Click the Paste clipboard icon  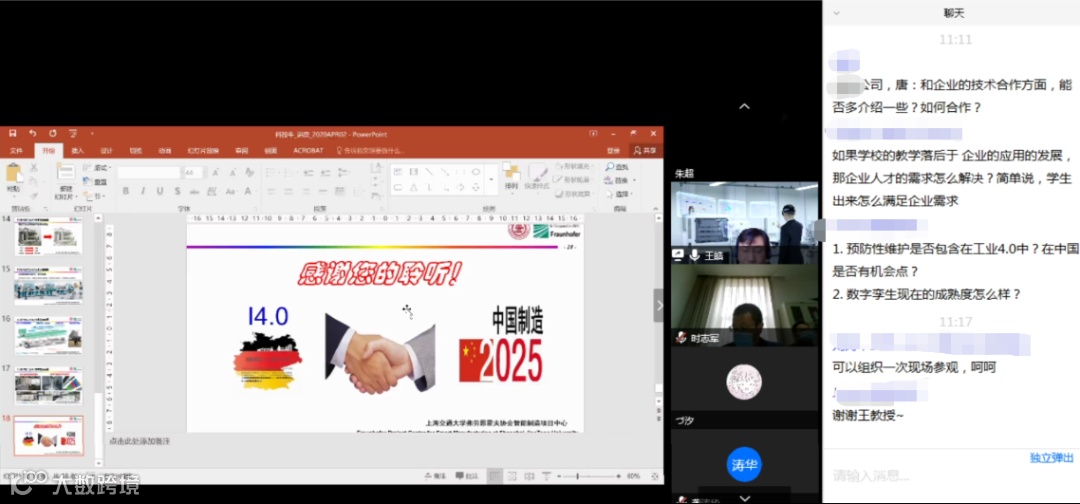[x=13, y=174]
